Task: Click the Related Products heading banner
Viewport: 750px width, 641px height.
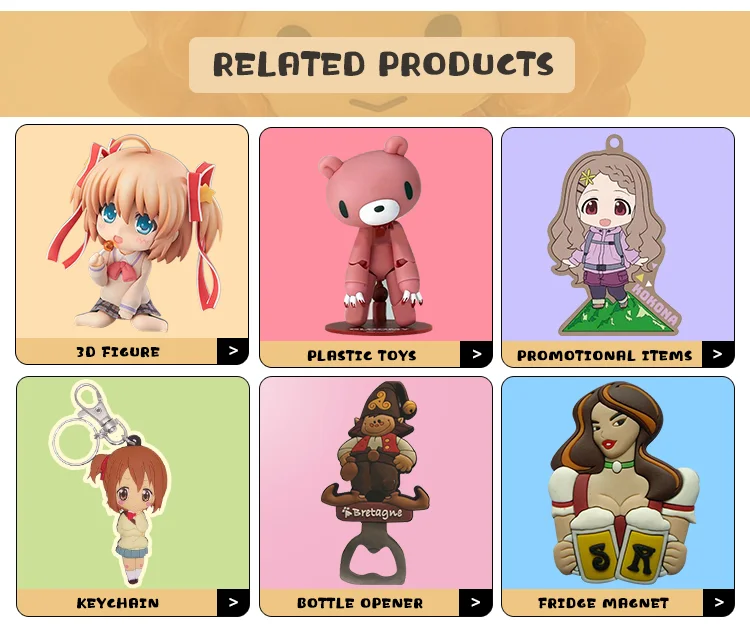Action: tap(382, 65)
